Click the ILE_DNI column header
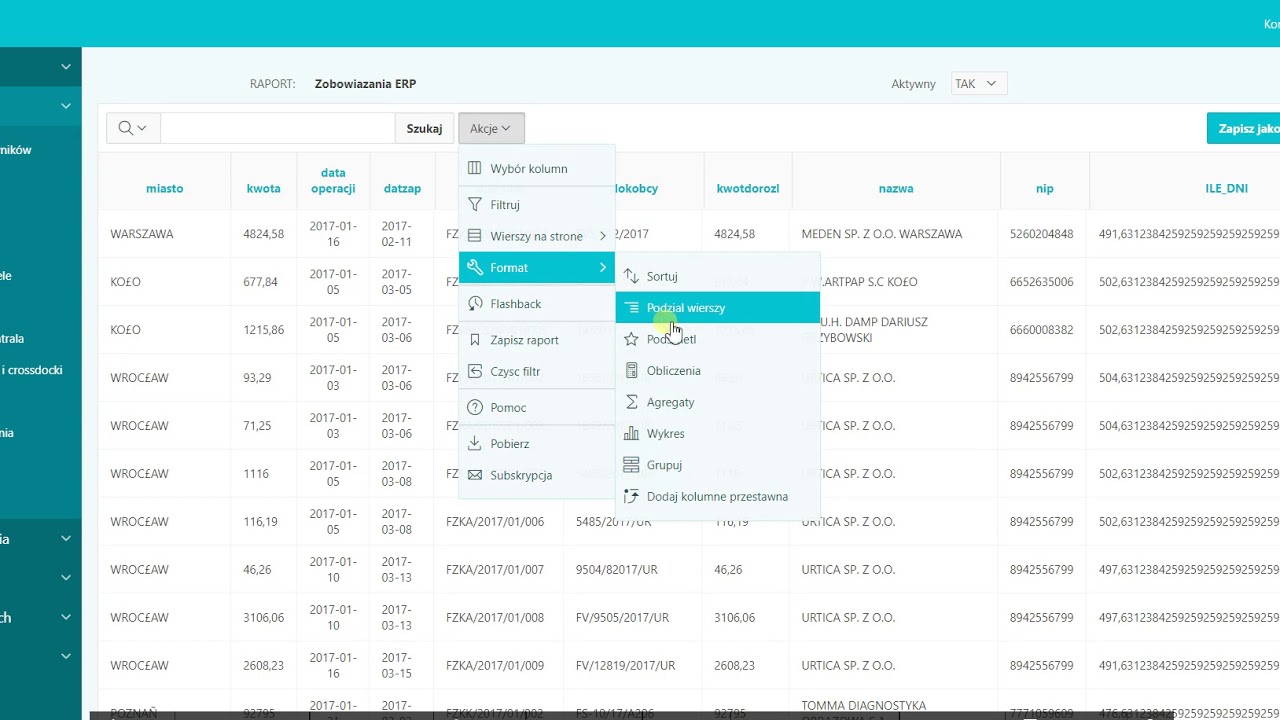This screenshot has width=1280, height=720. pyautogui.click(x=1226, y=188)
